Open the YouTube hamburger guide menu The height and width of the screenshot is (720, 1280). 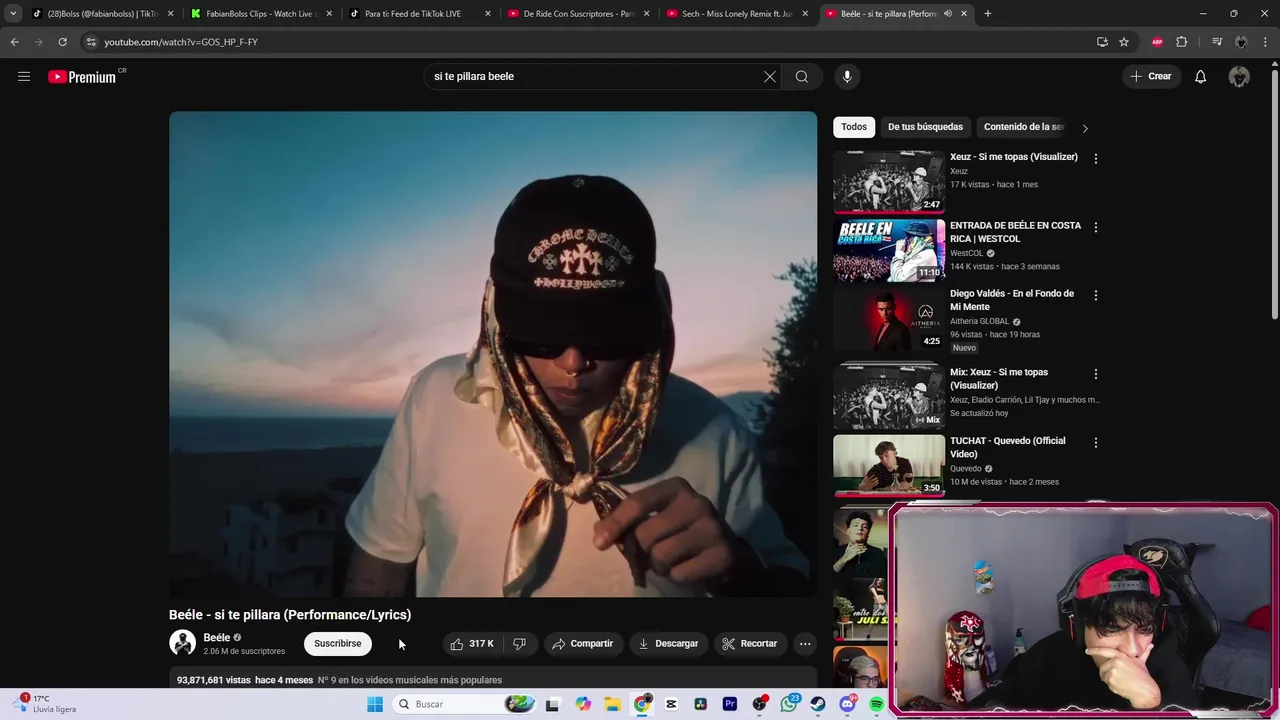click(x=24, y=76)
